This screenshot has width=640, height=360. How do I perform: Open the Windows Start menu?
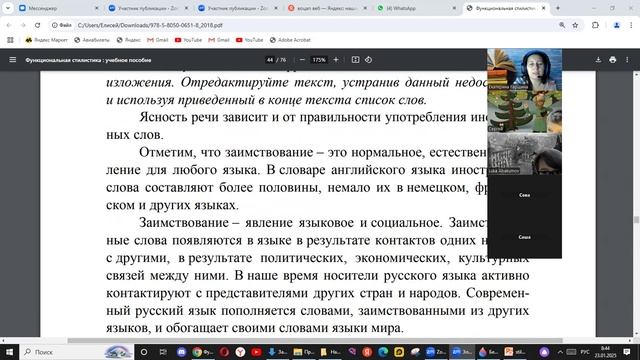coord(9,352)
